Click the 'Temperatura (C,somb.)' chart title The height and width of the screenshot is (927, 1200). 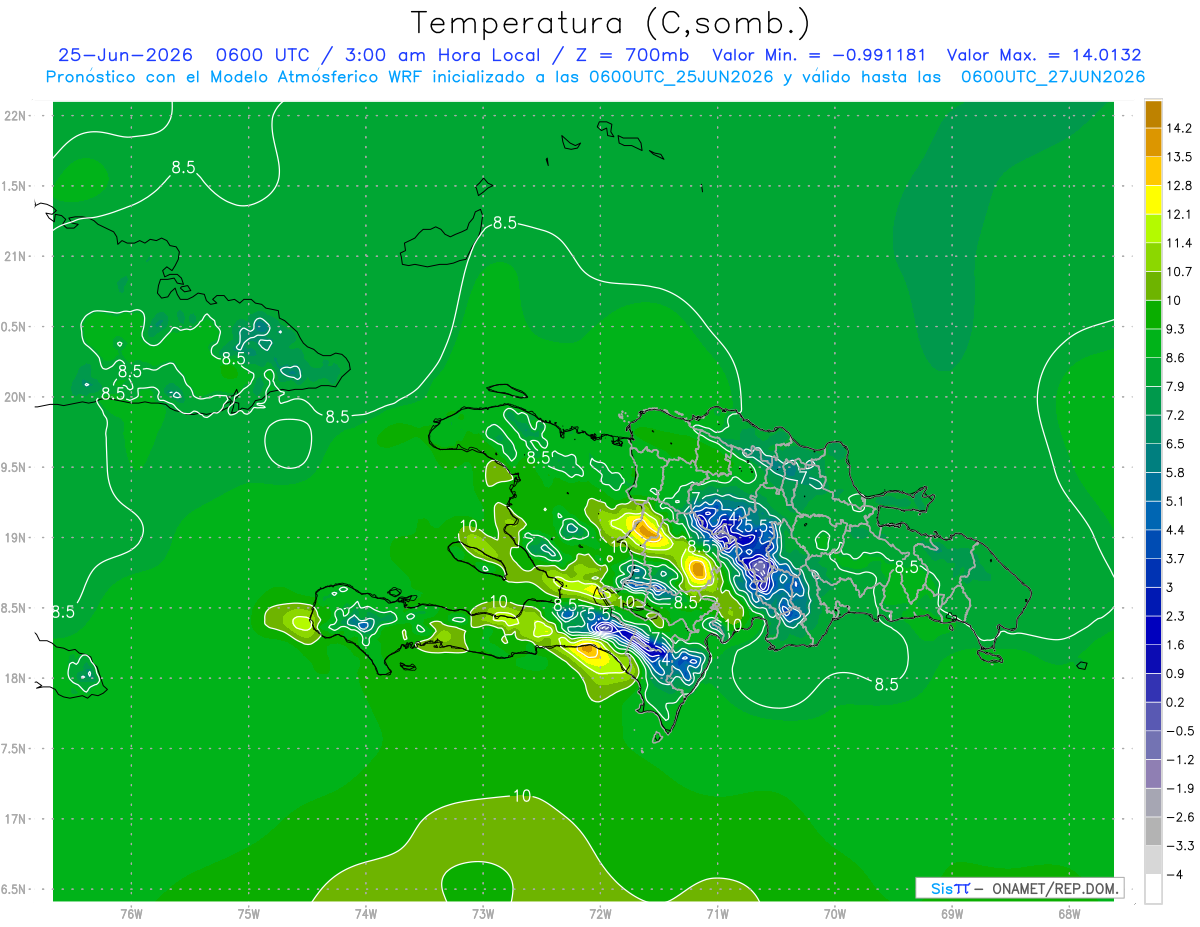610,23
